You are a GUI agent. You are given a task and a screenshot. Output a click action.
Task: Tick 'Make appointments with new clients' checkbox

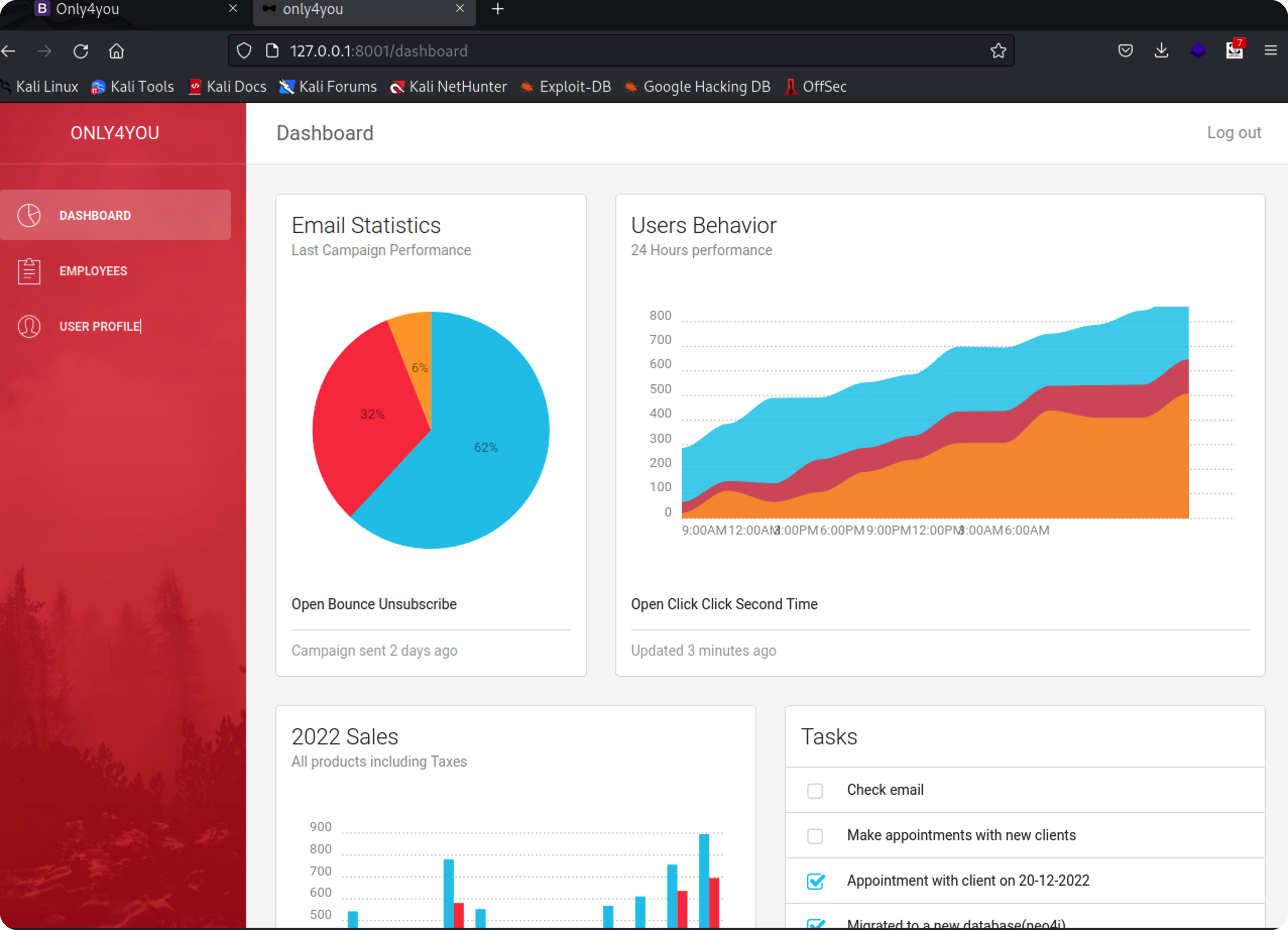click(814, 836)
